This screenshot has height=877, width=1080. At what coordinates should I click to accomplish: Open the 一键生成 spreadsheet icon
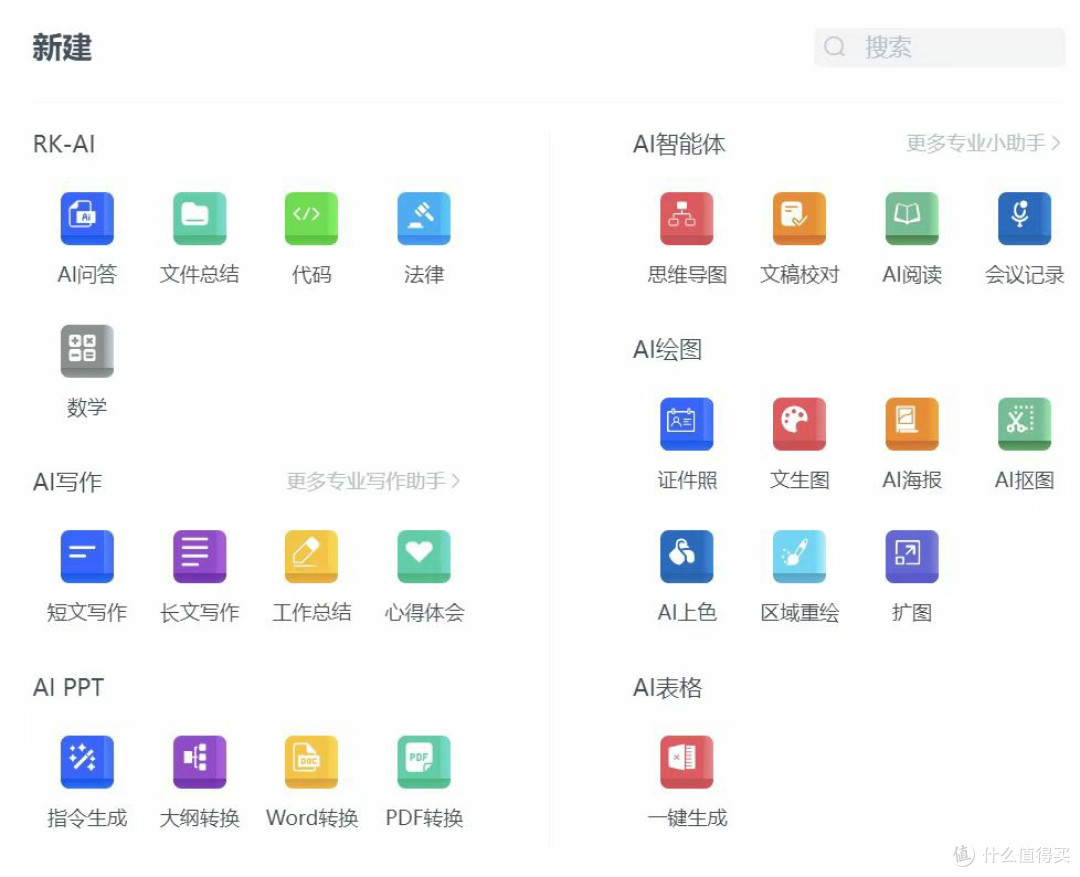point(687,762)
